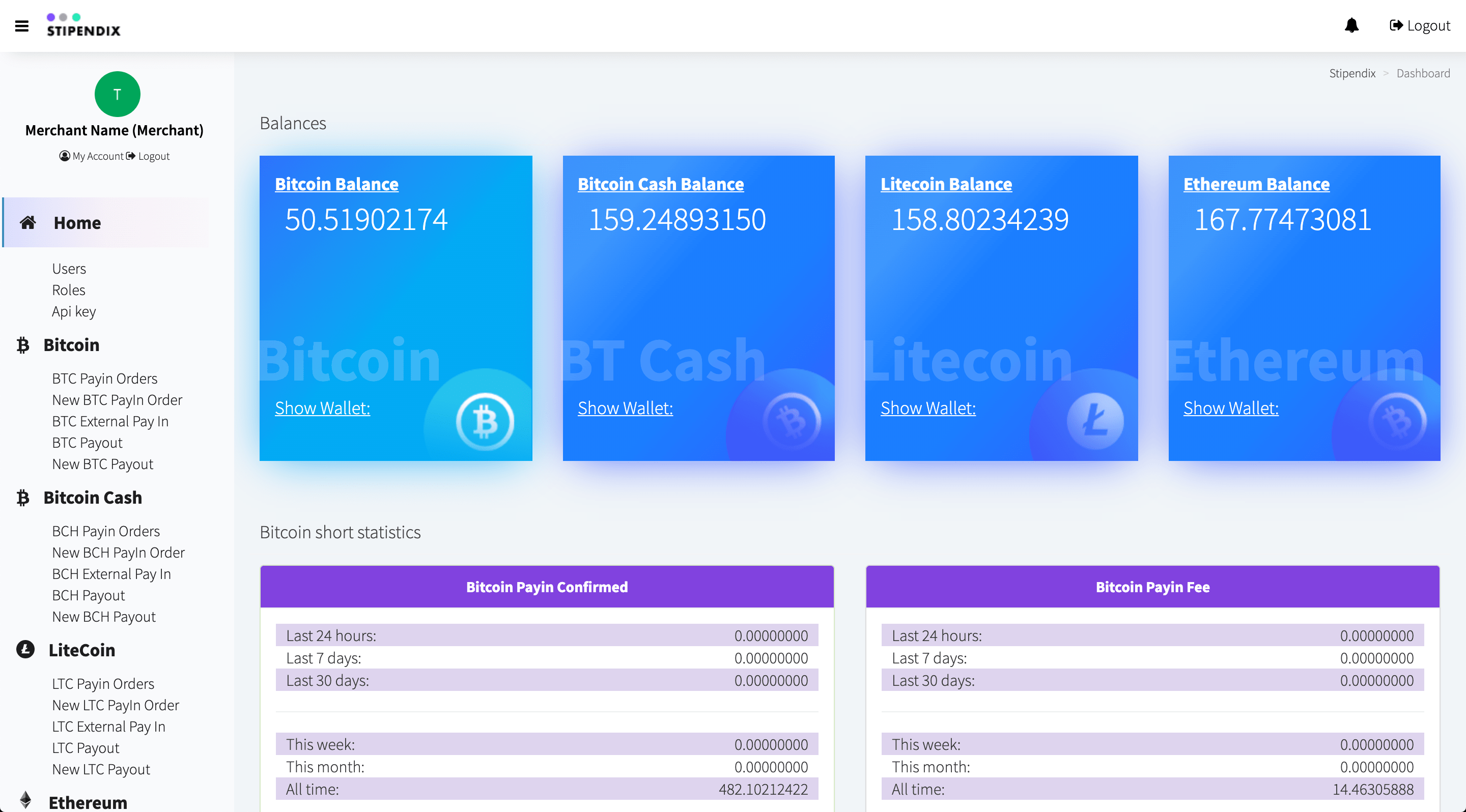Screen dimensions: 1466x812
Task: Click the Bitcoin coin icon on balance card
Action: pyautogui.click(x=485, y=422)
